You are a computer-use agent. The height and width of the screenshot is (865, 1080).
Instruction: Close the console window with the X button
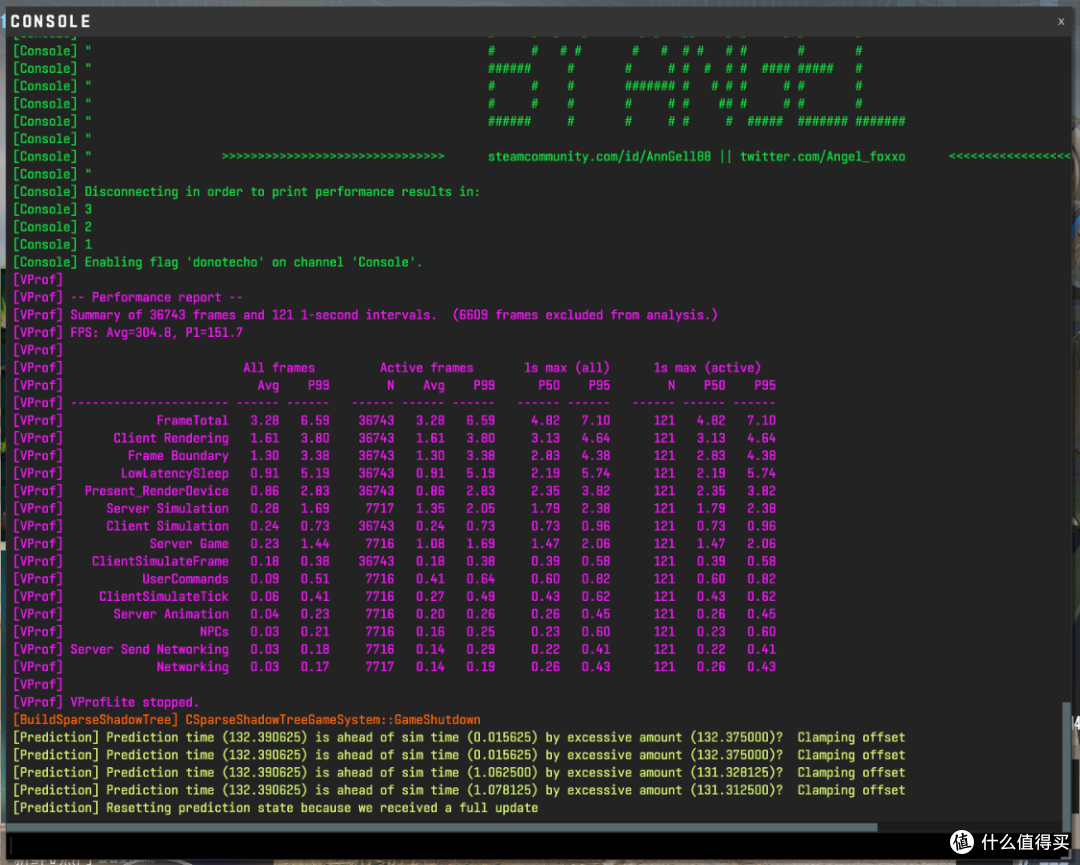(x=1061, y=21)
